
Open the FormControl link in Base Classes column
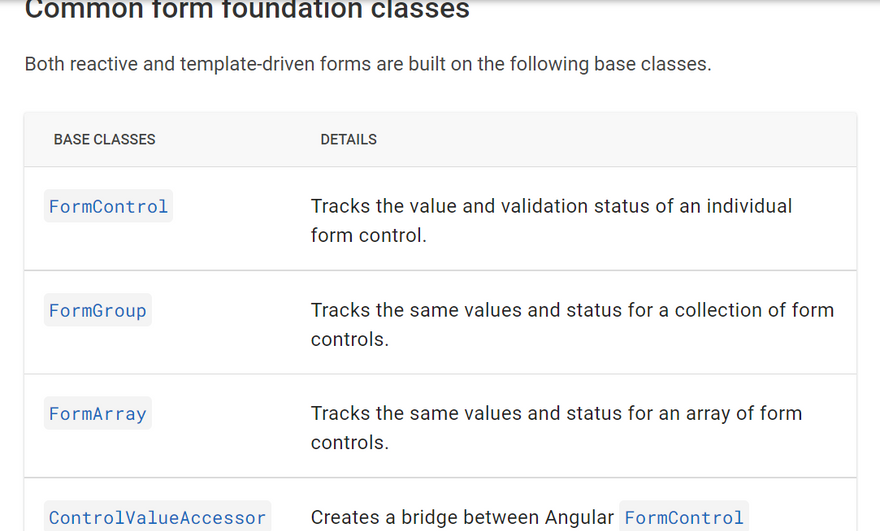pos(108,207)
